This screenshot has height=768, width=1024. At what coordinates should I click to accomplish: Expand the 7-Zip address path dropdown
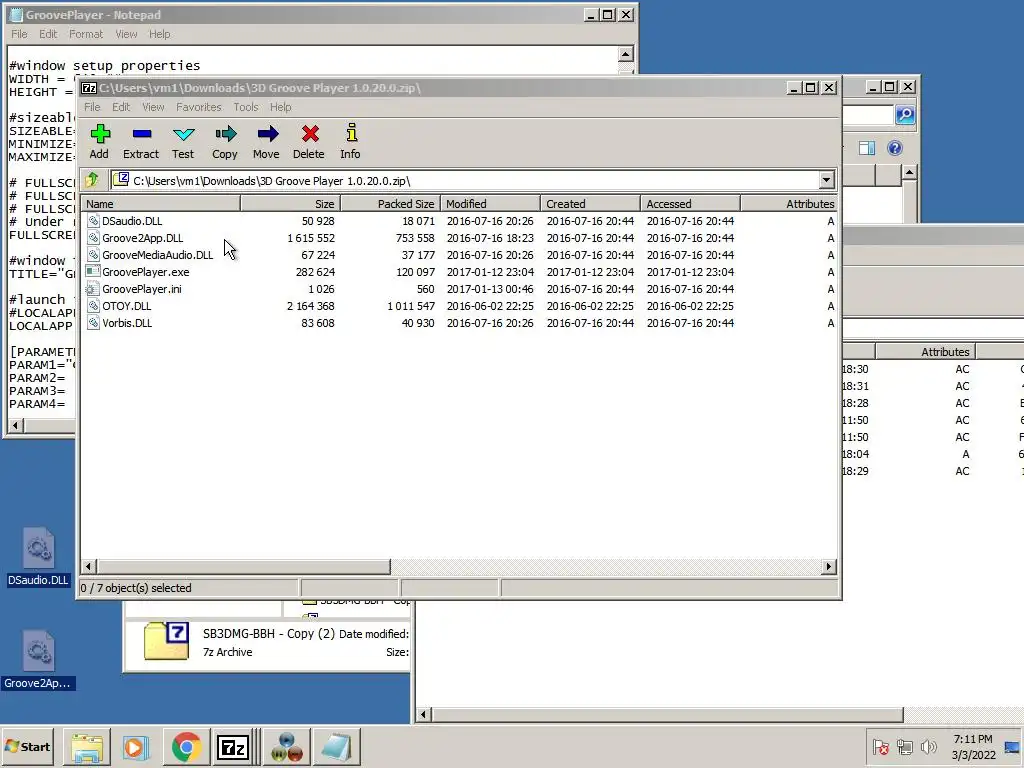(827, 180)
